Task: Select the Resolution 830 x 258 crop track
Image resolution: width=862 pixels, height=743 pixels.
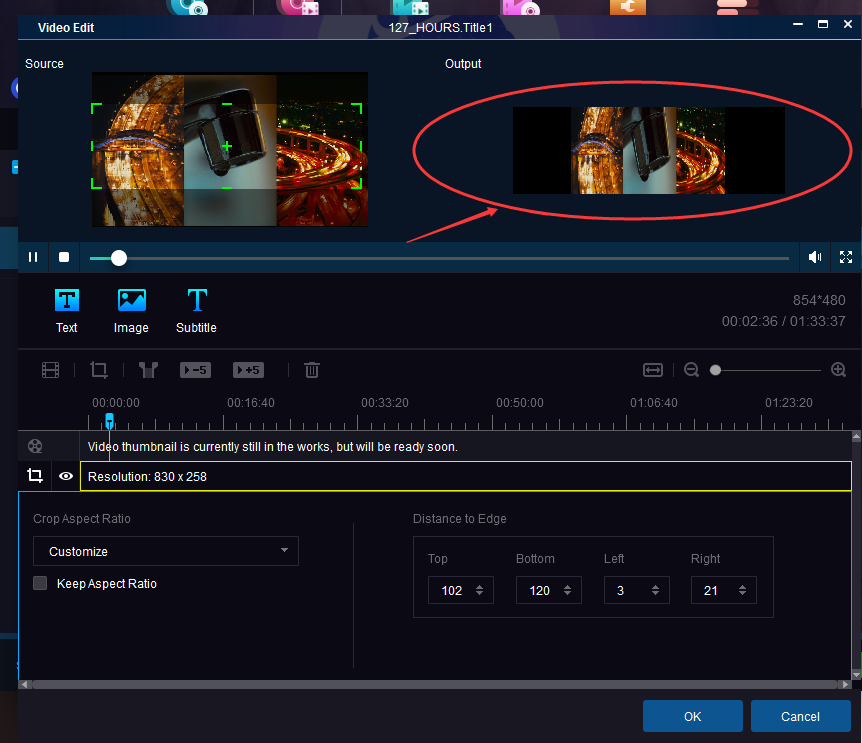Action: coord(466,476)
